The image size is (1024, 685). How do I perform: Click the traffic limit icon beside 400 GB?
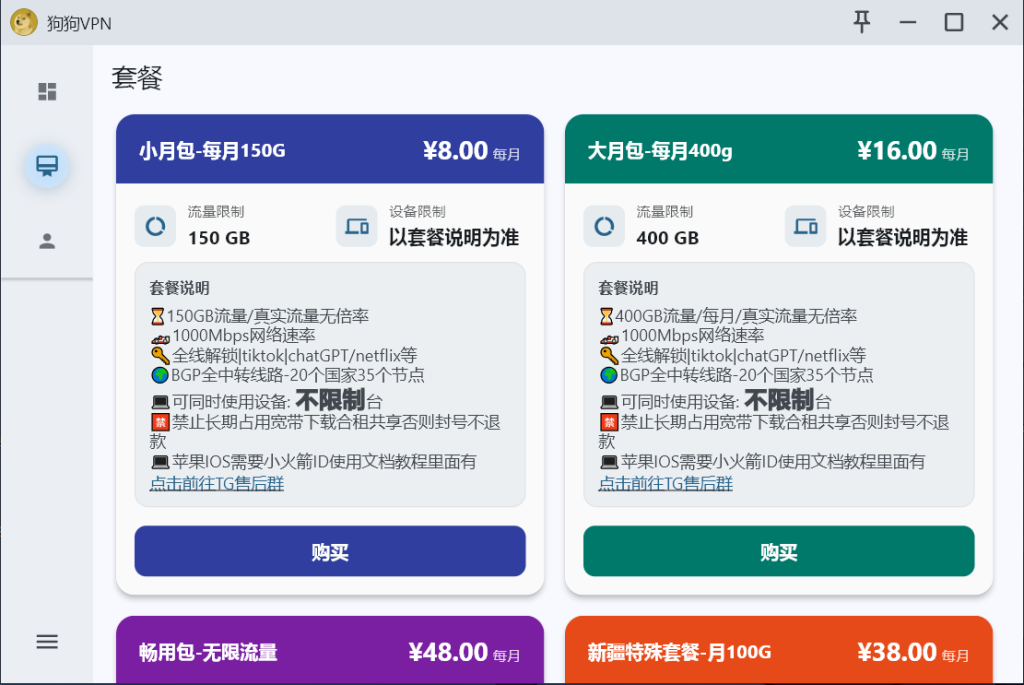(x=604, y=226)
